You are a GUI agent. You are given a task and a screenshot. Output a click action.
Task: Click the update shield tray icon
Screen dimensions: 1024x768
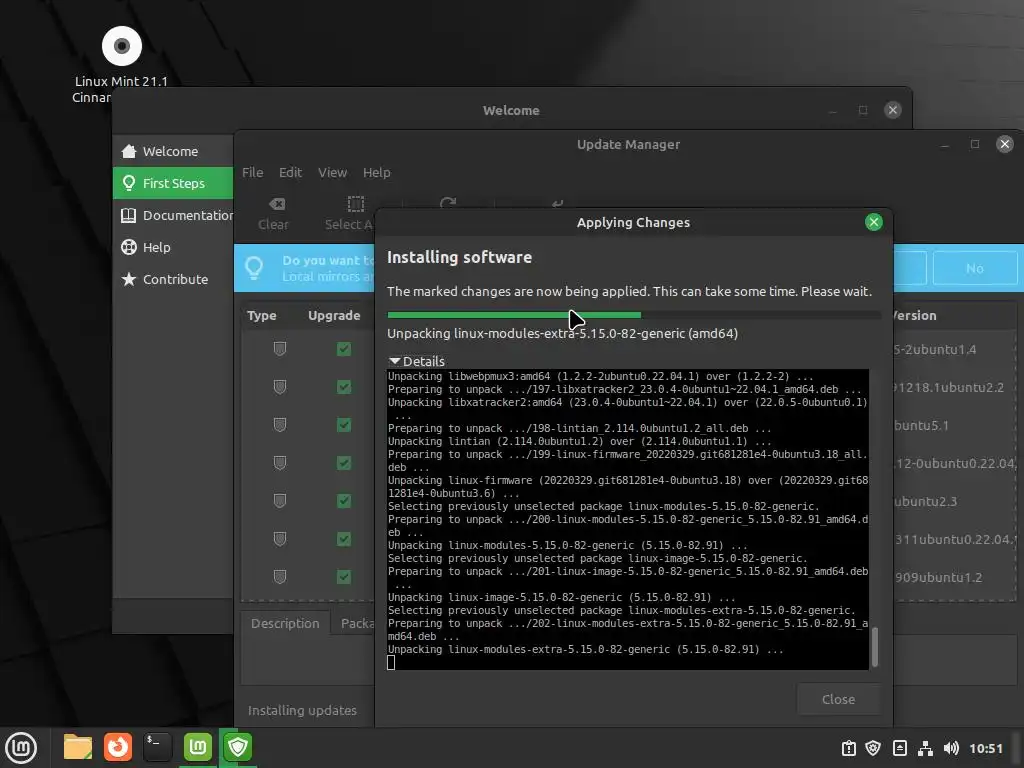point(873,748)
